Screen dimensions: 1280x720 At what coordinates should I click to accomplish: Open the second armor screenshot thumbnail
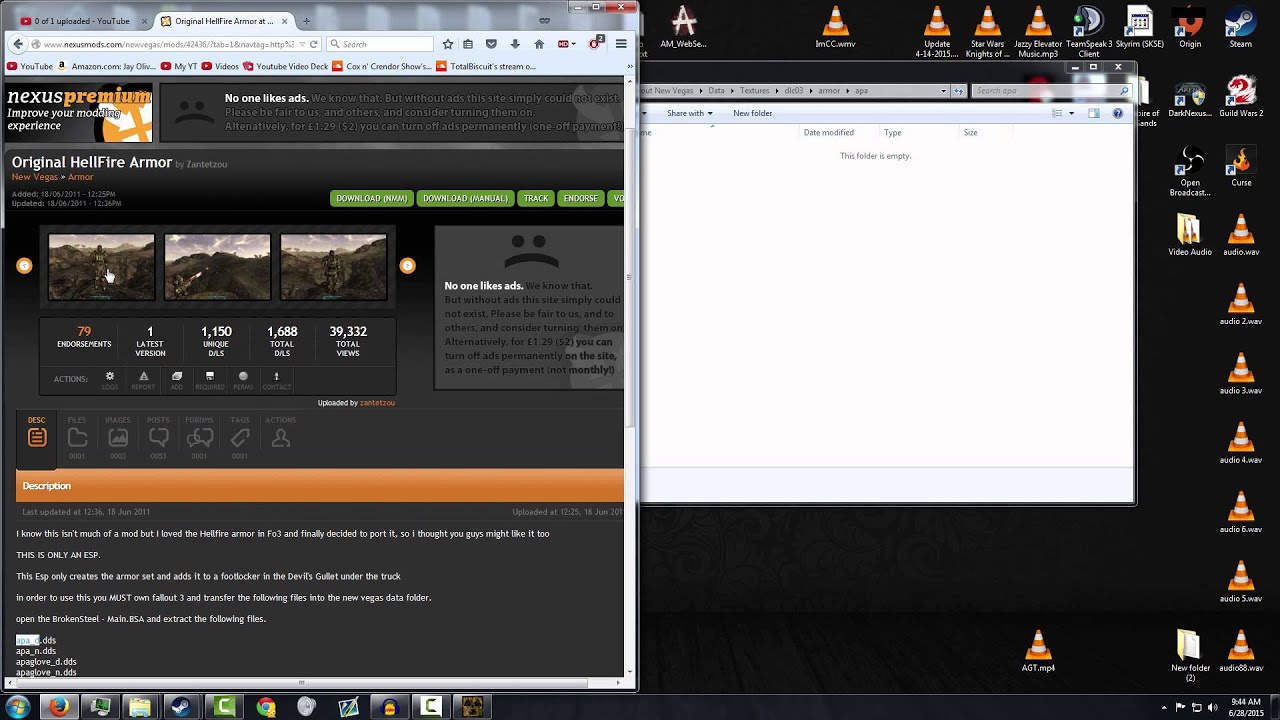click(x=217, y=267)
